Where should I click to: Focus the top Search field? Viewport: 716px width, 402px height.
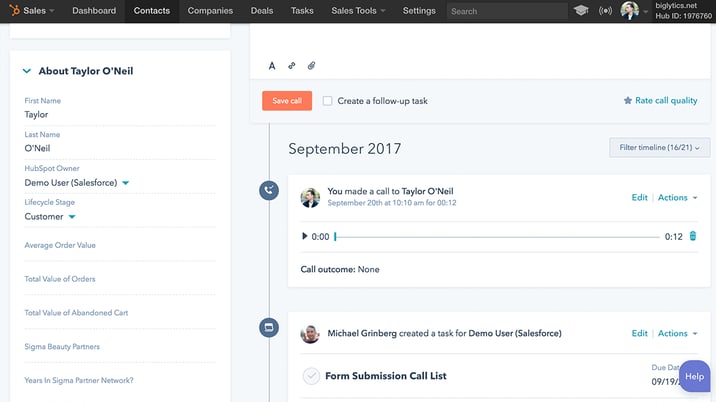coord(507,11)
